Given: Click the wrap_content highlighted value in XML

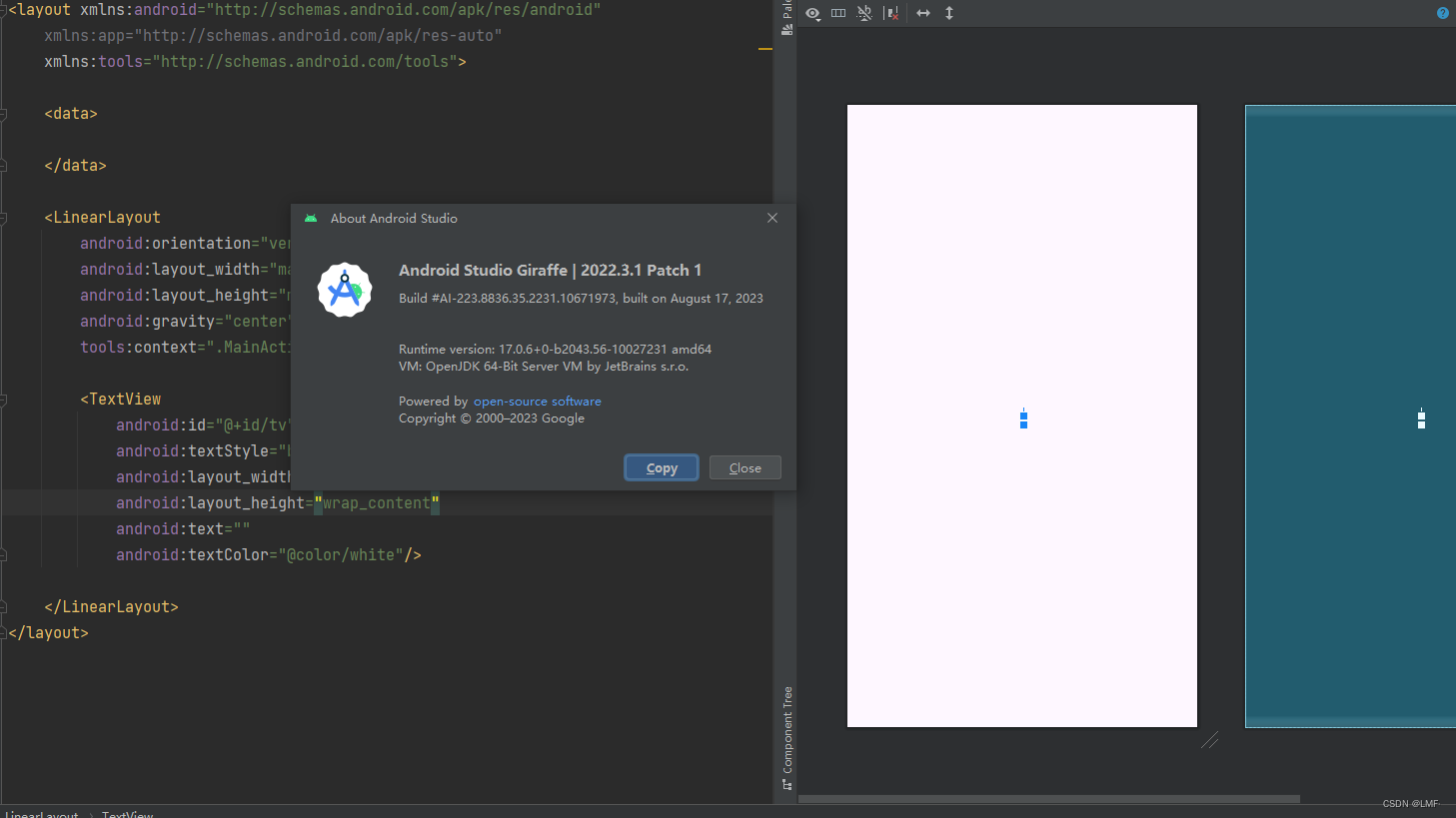Looking at the screenshot, I should [x=378, y=502].
